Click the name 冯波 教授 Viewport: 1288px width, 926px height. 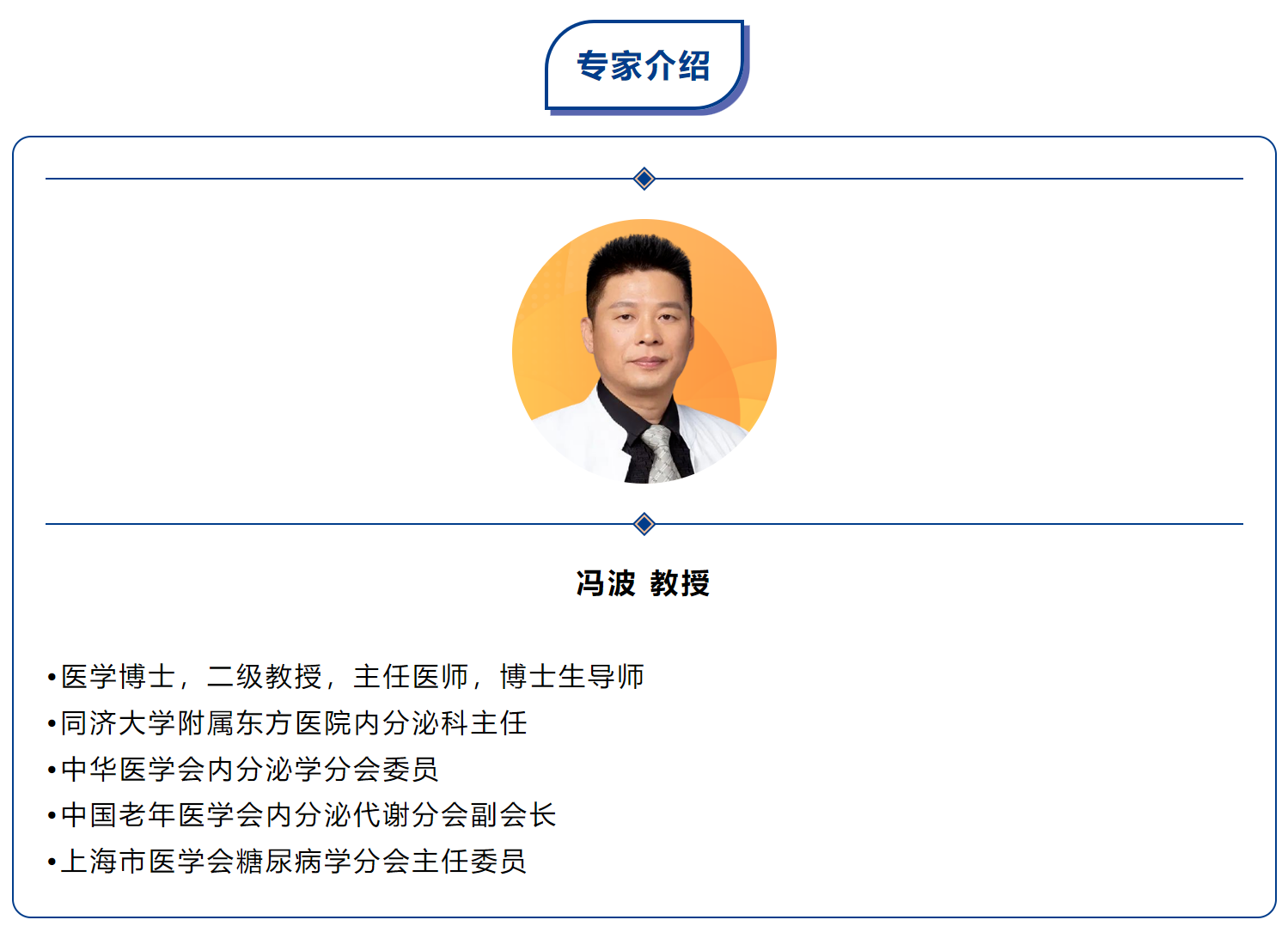click(644, 583)
